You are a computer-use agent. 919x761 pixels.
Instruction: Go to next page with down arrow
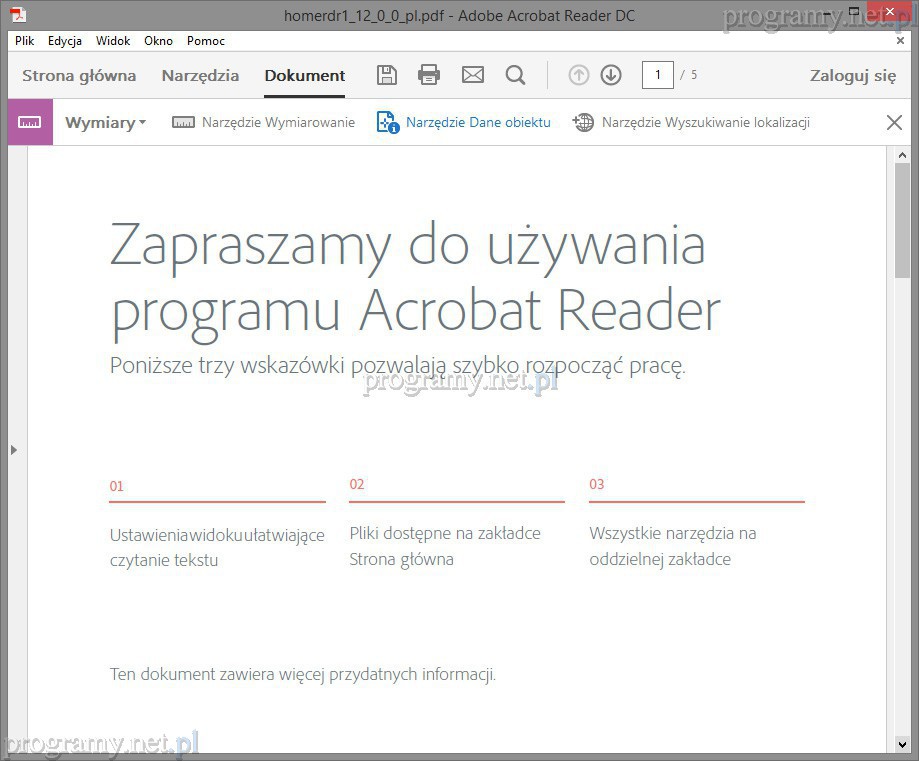click(611, 75)
